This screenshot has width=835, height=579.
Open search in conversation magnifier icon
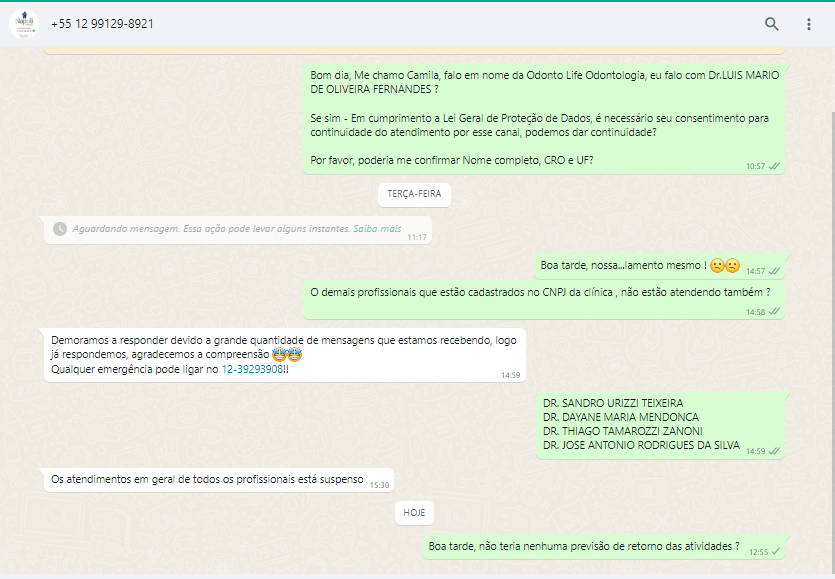[772, 24]
